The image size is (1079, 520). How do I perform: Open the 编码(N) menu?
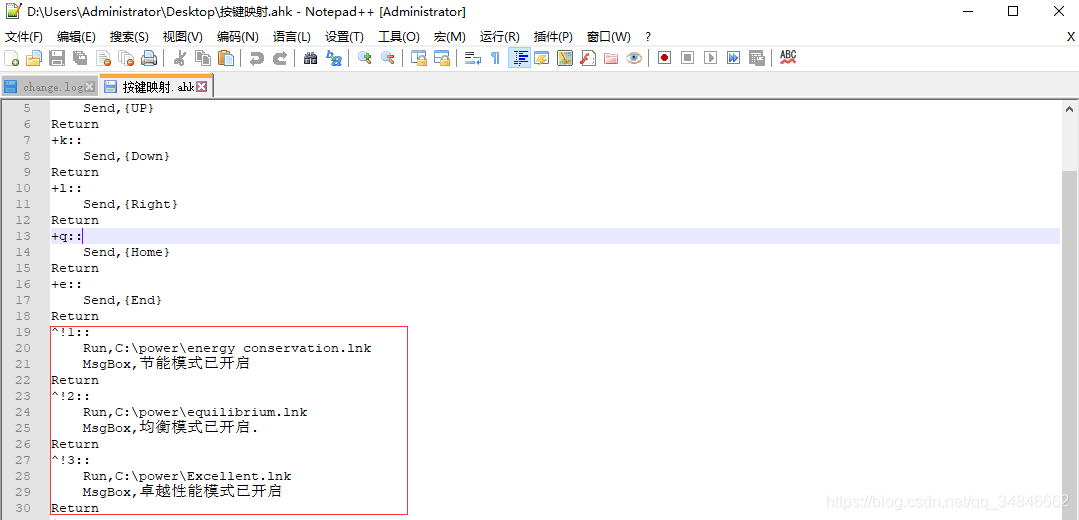point(238,36)
